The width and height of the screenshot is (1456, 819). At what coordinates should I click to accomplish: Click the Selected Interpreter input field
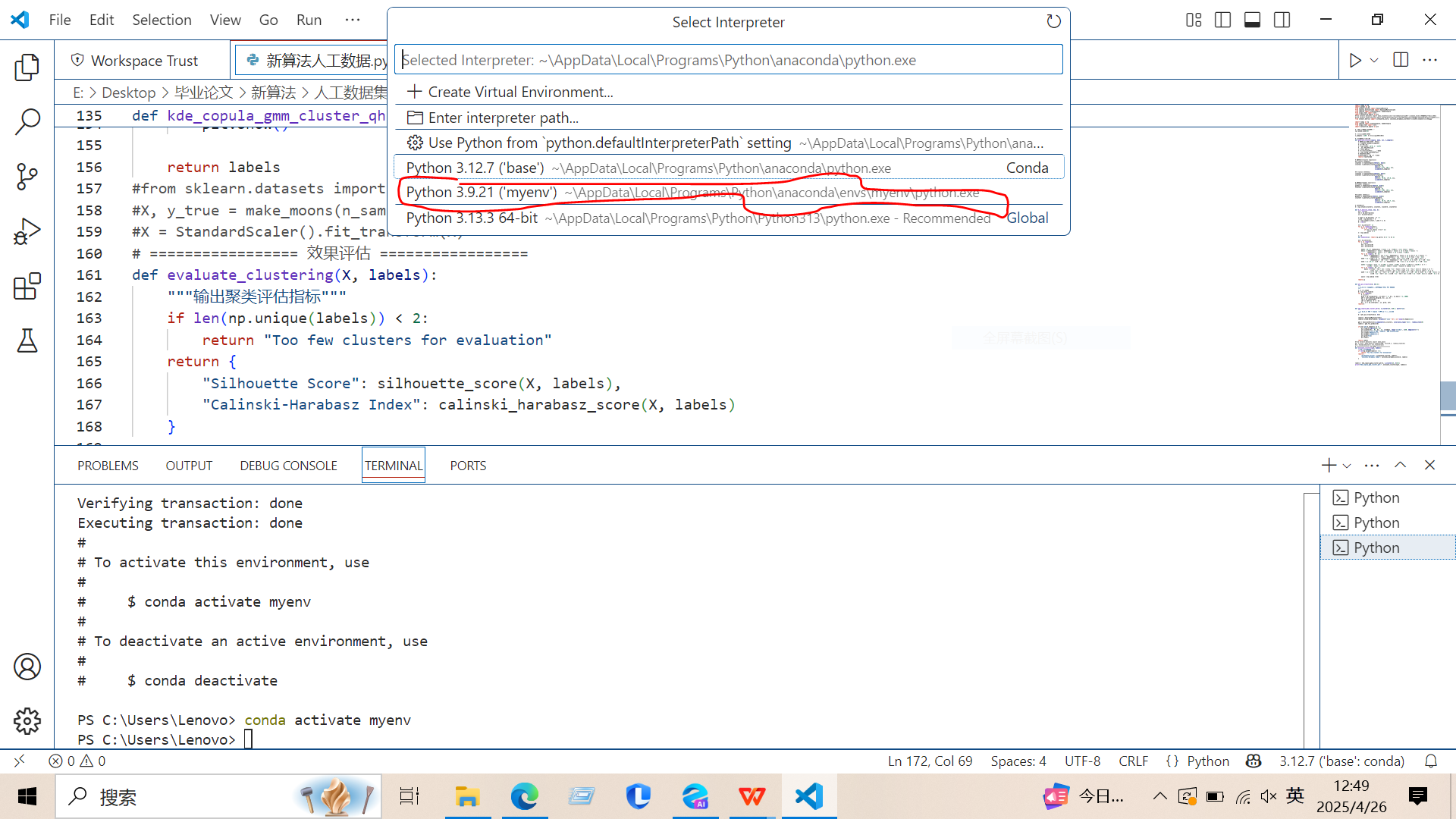pyautogui.click(x=728, y=59)
